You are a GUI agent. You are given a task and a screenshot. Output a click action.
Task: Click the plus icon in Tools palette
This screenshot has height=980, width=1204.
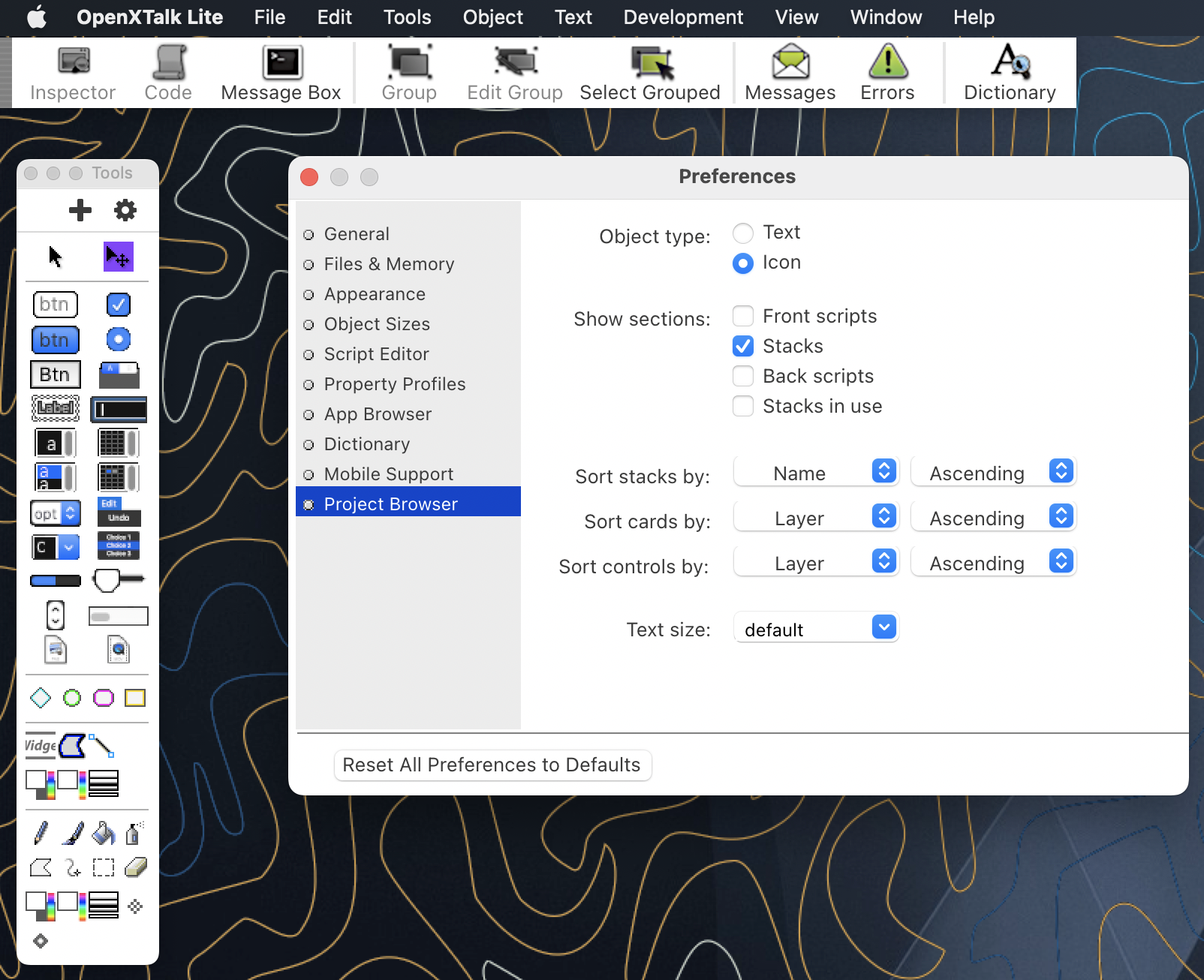tap(80, 210)
